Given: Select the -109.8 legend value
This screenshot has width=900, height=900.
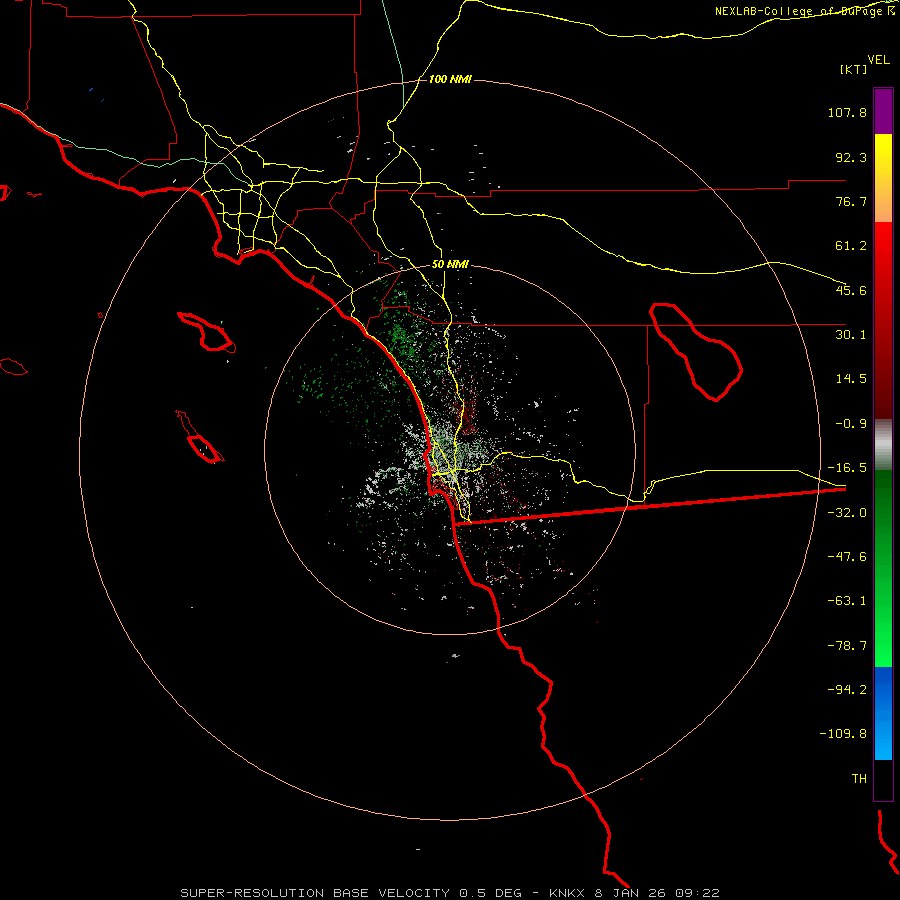Looking at the screenshot, I should 843,734.
